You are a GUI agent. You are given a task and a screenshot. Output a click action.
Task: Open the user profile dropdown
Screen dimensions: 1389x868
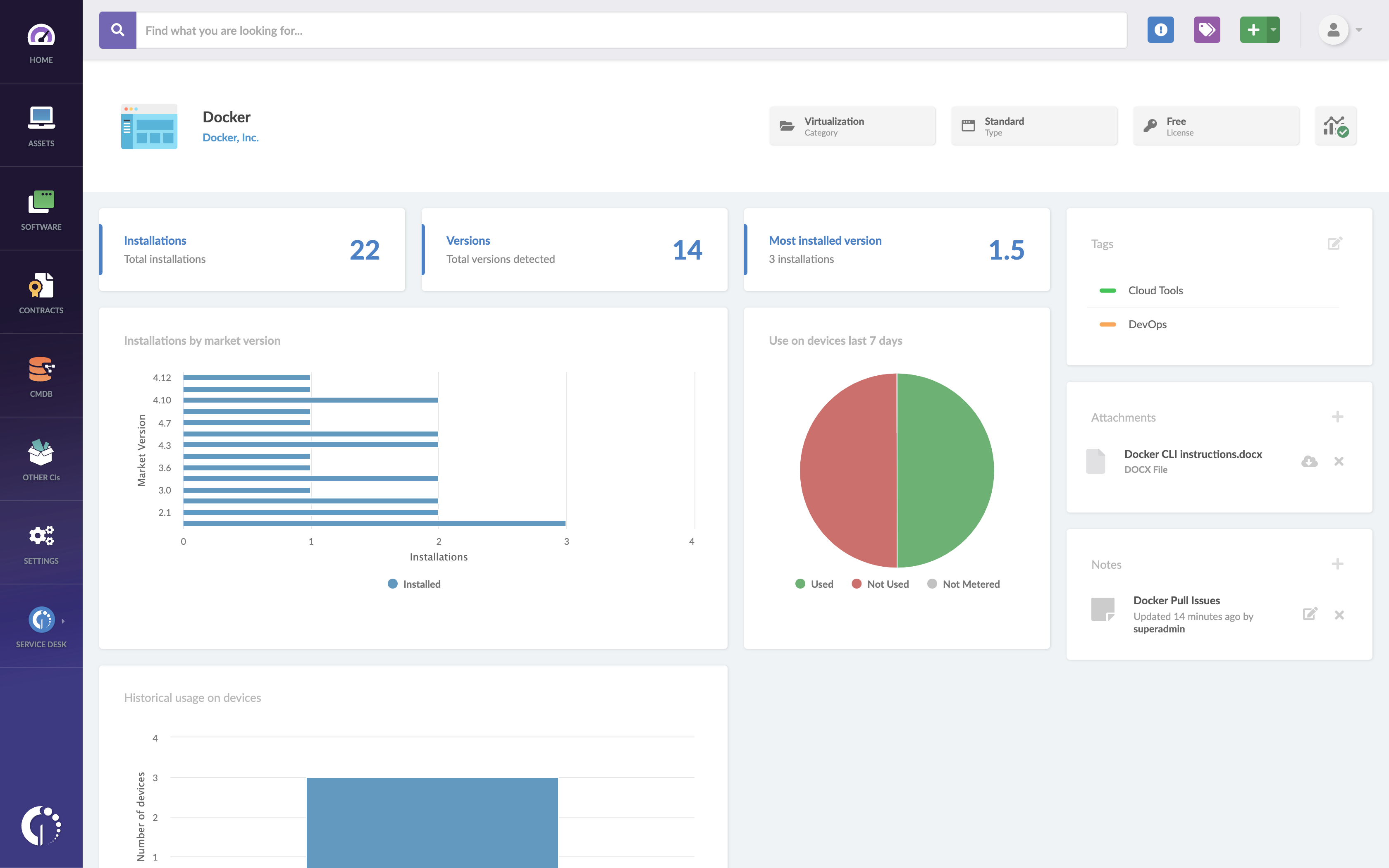(x=1340, y=30)
